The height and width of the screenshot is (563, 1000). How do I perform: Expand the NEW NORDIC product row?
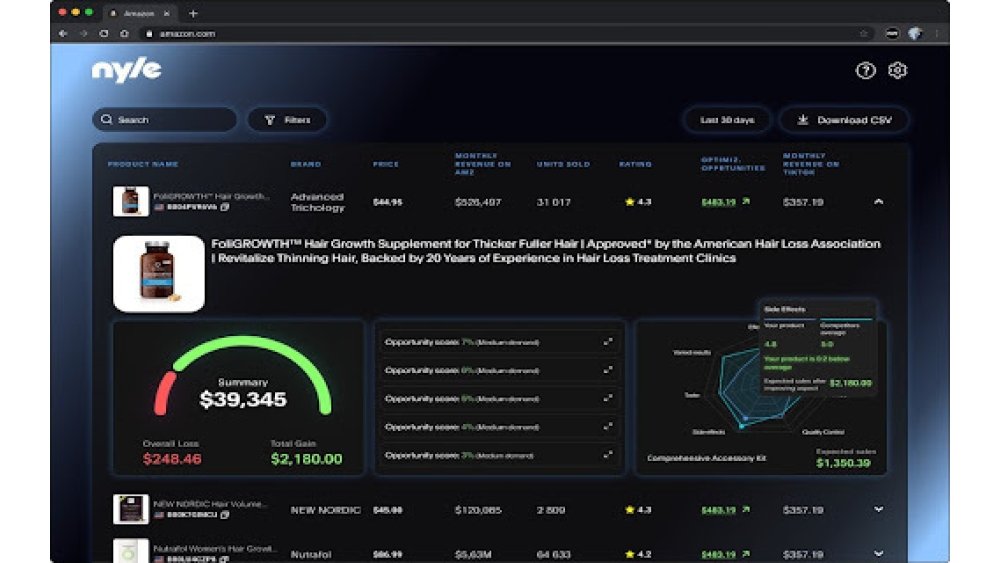click(x=878, y=509)
